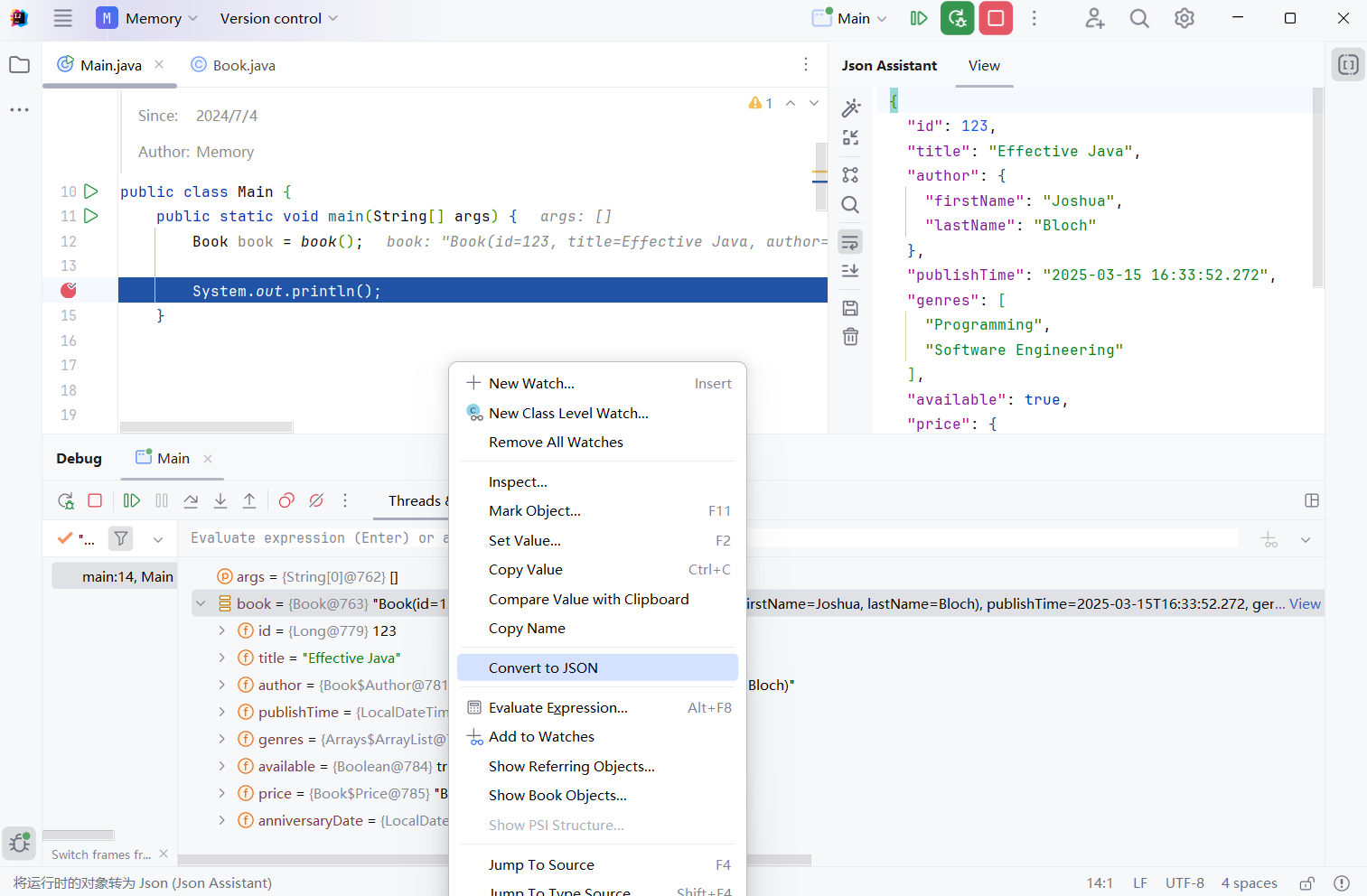This screenshot has height=896, width=1367.
Task: Collapse the book variable tree node
Action: click(201, 603)
